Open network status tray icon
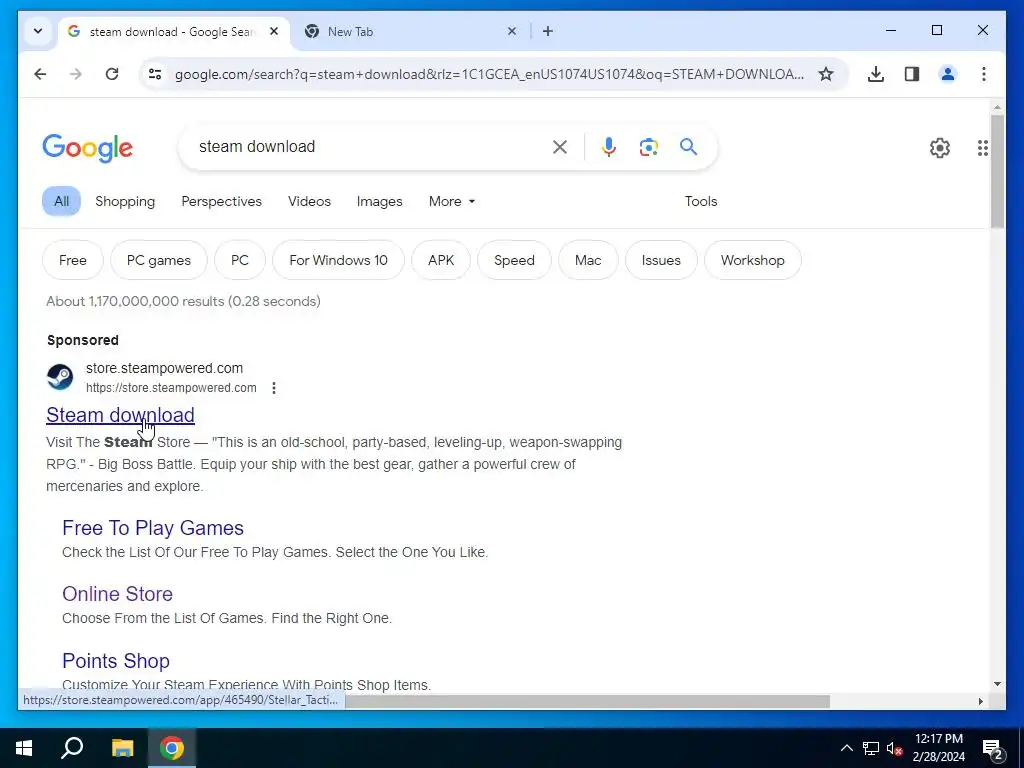 coord(871,748)
